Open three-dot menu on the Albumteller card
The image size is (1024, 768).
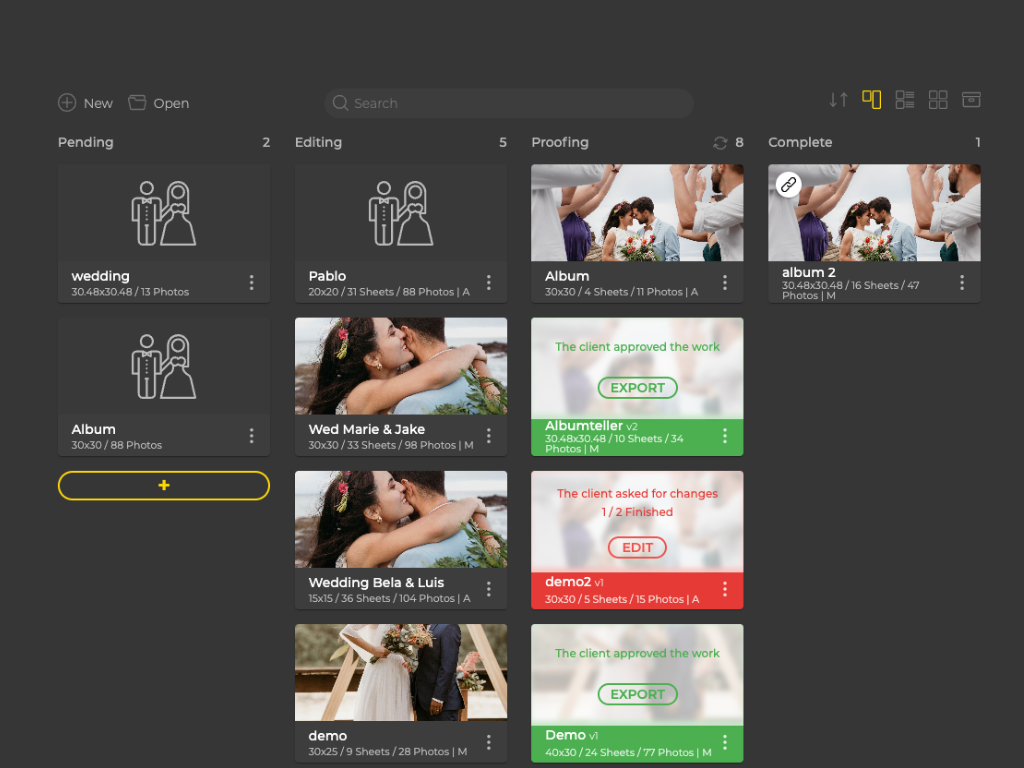click(x=725, y=436)
